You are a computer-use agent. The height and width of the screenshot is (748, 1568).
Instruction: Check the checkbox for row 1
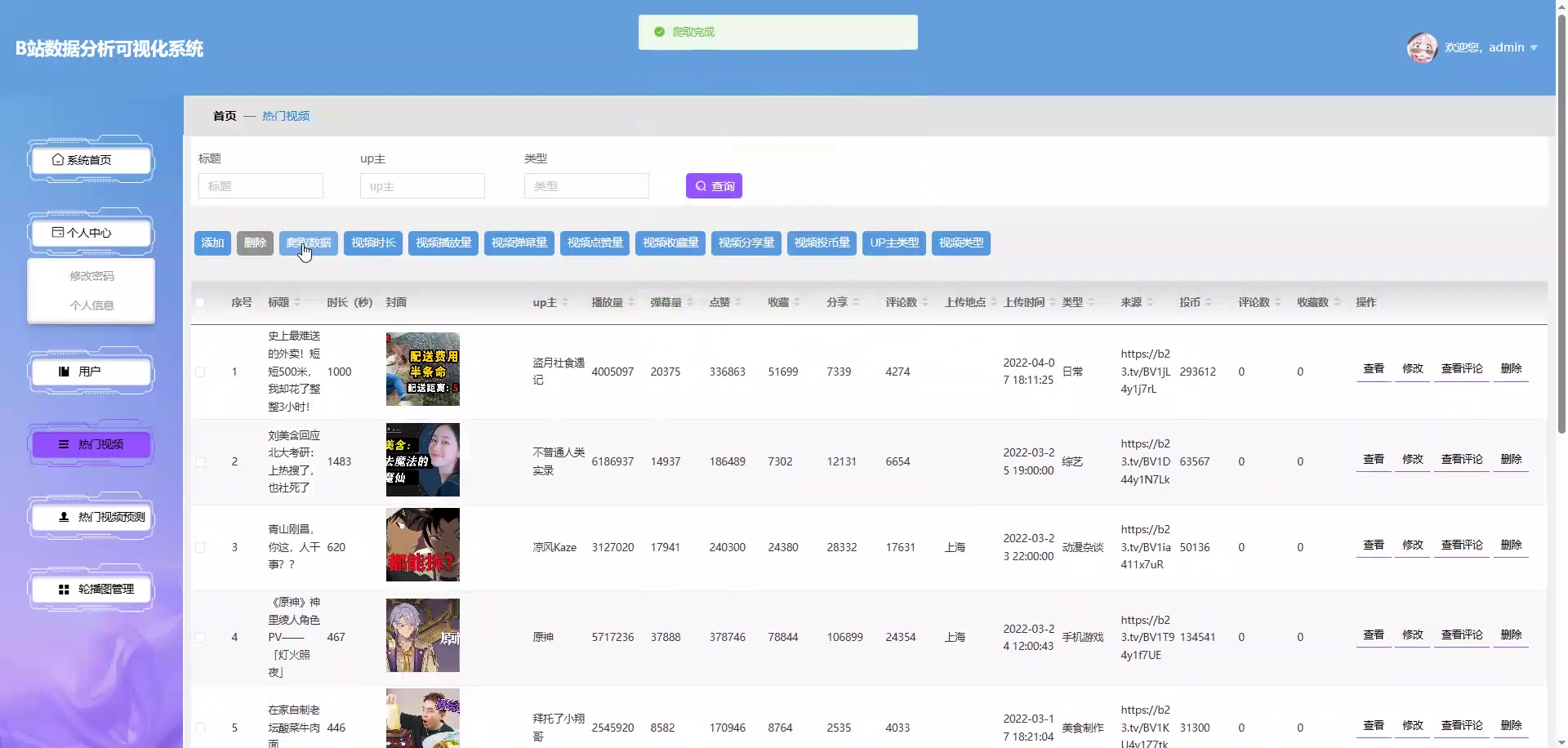[200, 372]
